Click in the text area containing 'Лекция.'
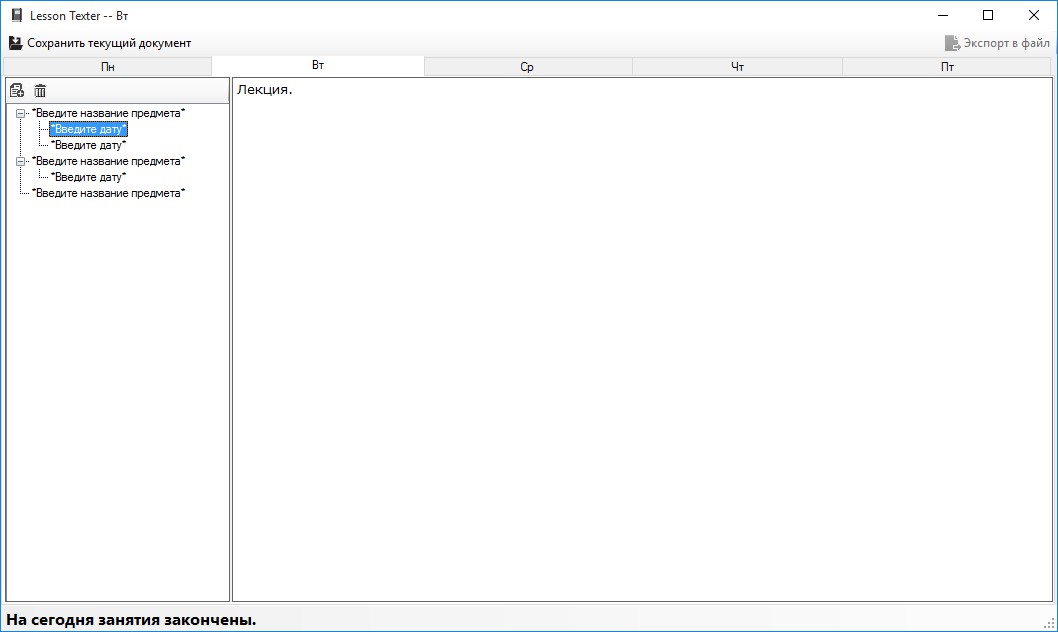 pos(642,339)
